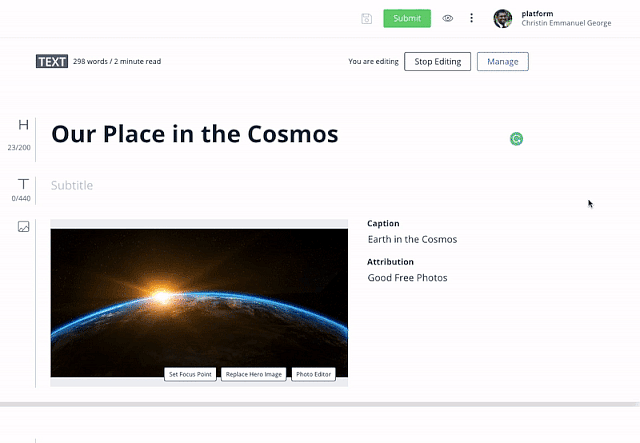
Task: Edit the Our Place in the Cosmos headline
Action: [195, 134]
